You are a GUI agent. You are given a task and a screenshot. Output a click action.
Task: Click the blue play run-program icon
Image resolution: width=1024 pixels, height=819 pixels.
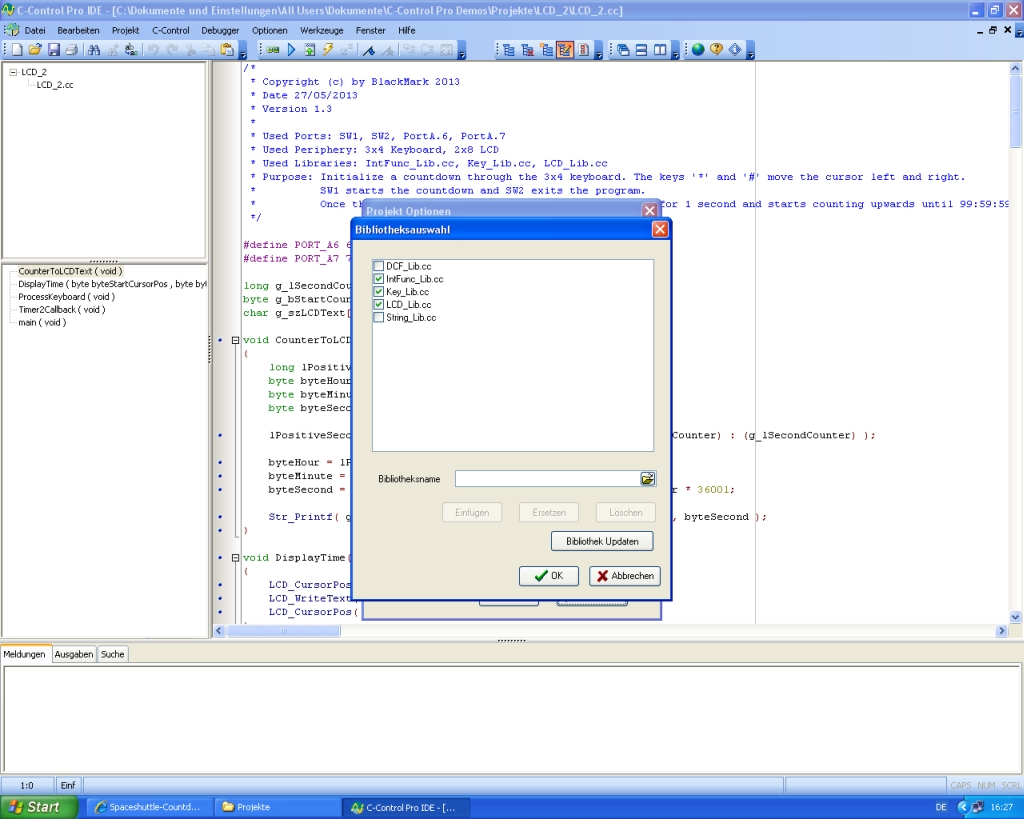click(292, 49)
